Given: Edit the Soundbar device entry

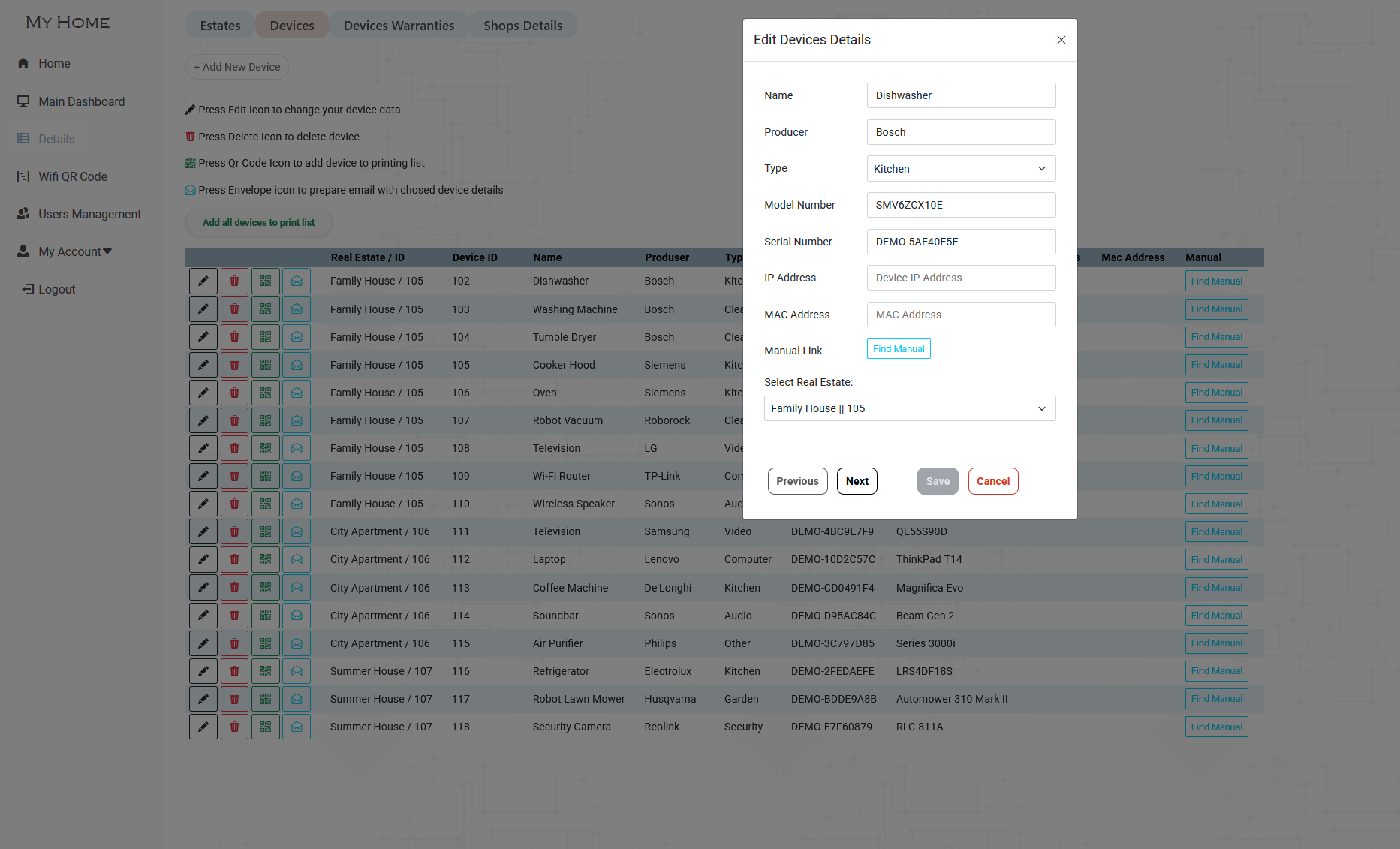Looking at the screenshot, I should pos(203,616).
